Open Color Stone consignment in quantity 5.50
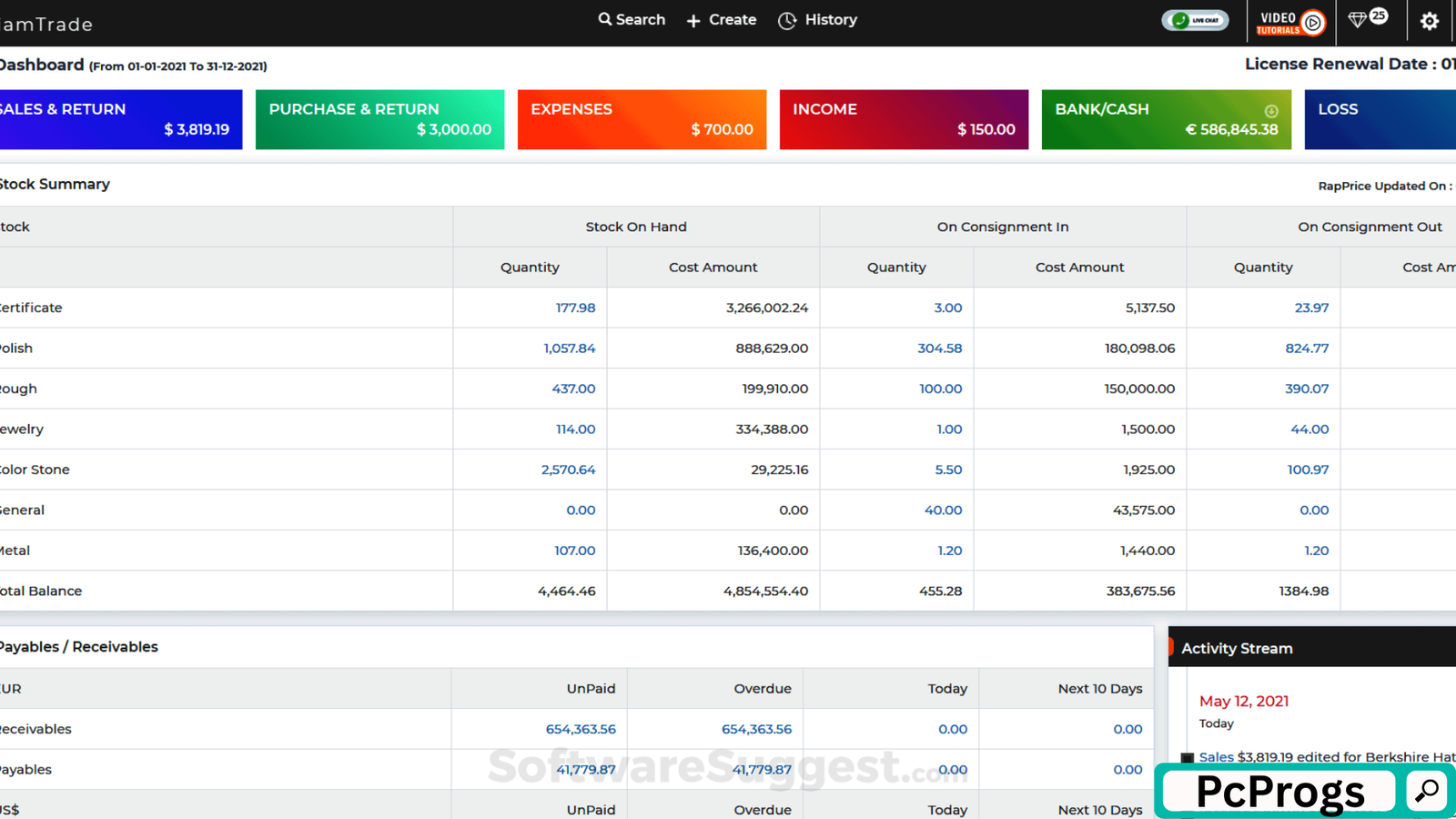1456x819 pixels. click(x=948, y=470)
